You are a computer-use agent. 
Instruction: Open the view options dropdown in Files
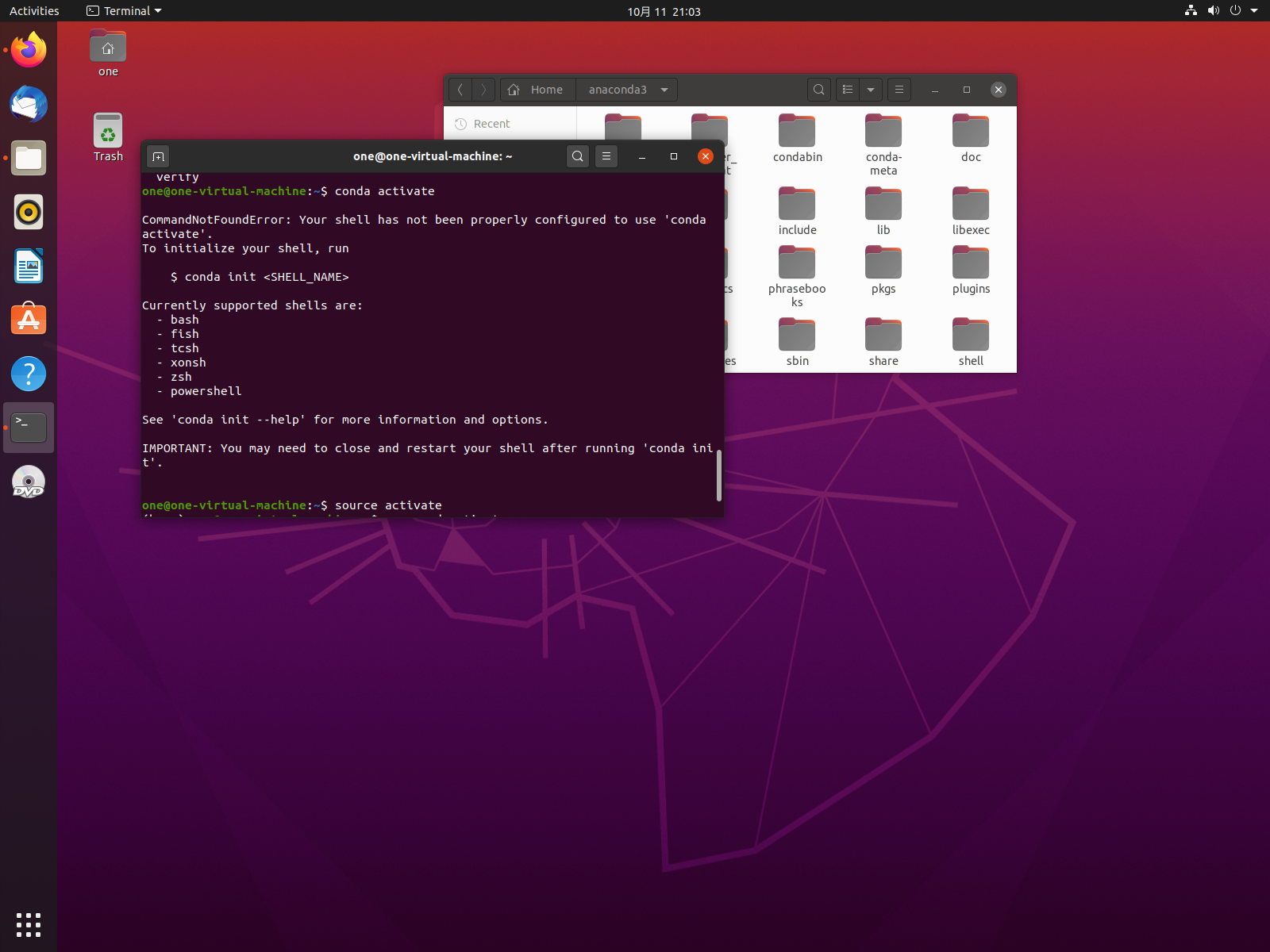871,90
